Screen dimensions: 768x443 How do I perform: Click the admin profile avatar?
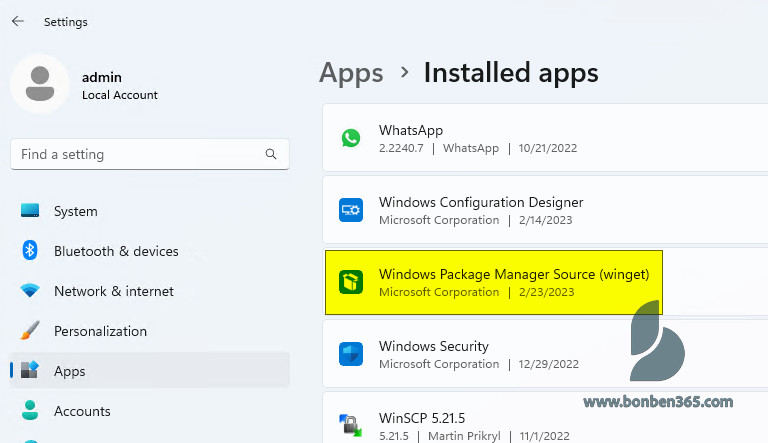click(x=40, y=84)
